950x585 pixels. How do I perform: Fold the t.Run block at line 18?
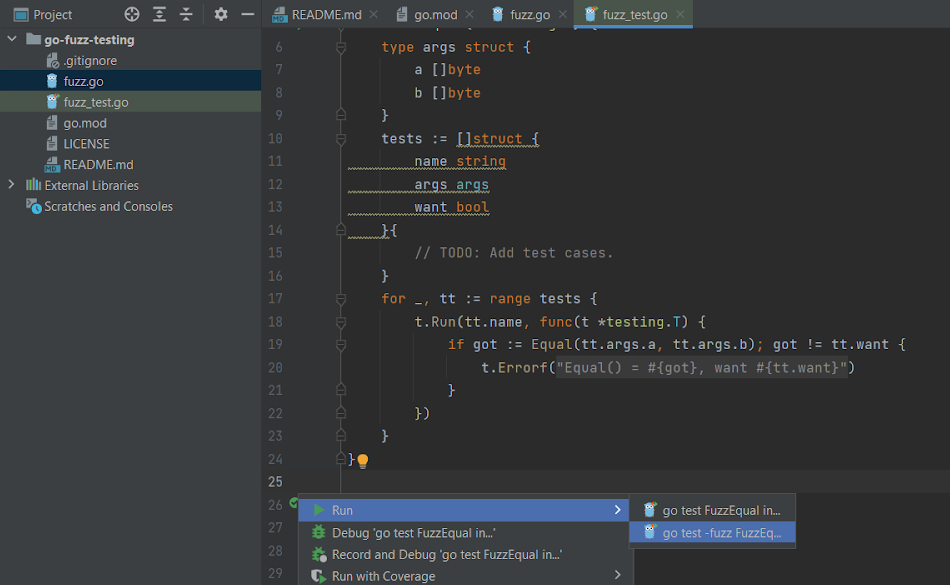pos(341,322)
